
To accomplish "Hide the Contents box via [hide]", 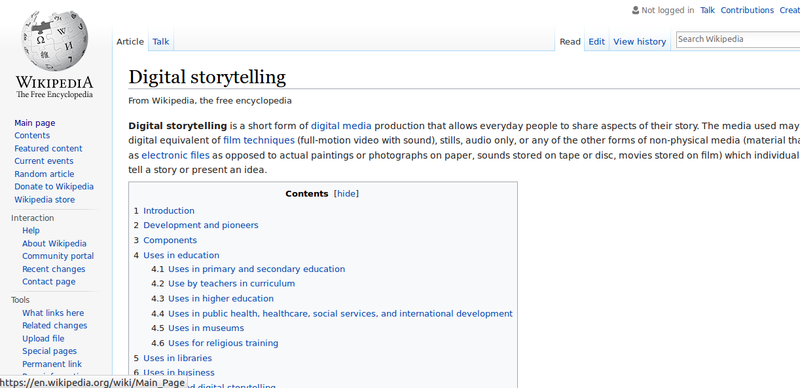I will point(346,194).
